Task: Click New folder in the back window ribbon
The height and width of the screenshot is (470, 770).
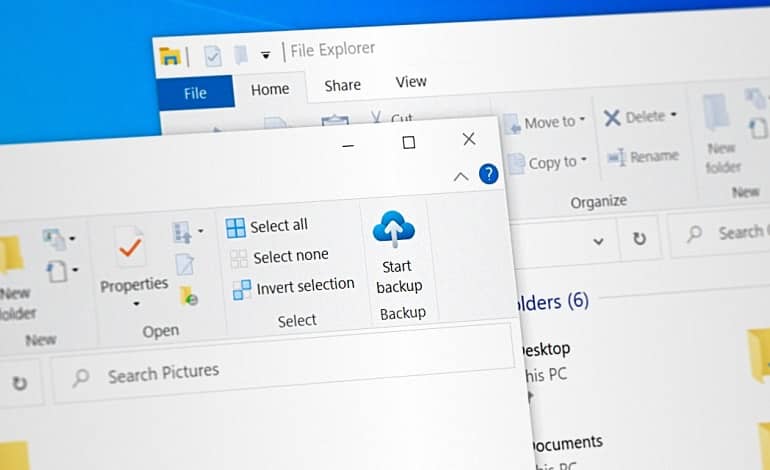Action: pos(721,134)
